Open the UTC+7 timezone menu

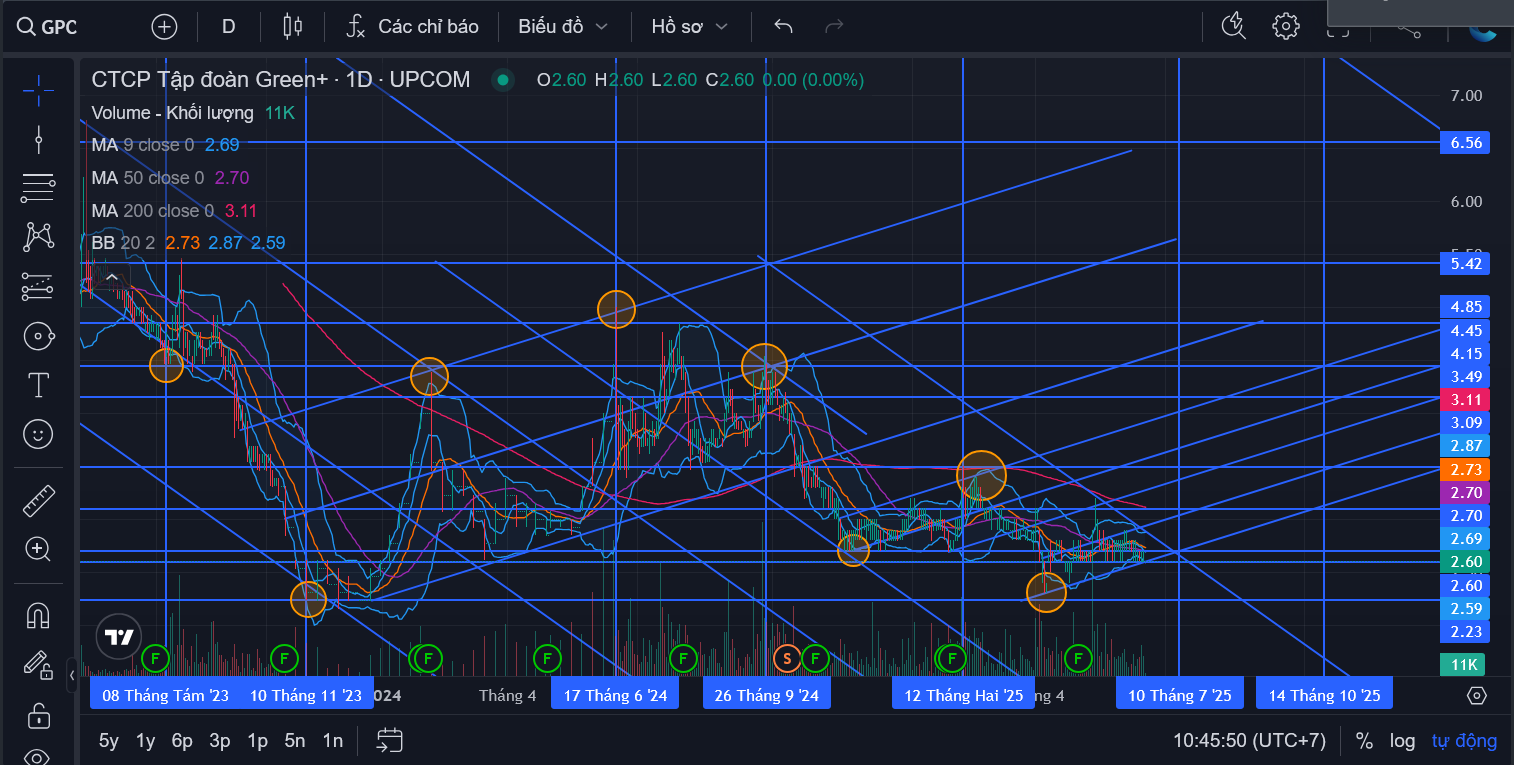(1249, 740)
